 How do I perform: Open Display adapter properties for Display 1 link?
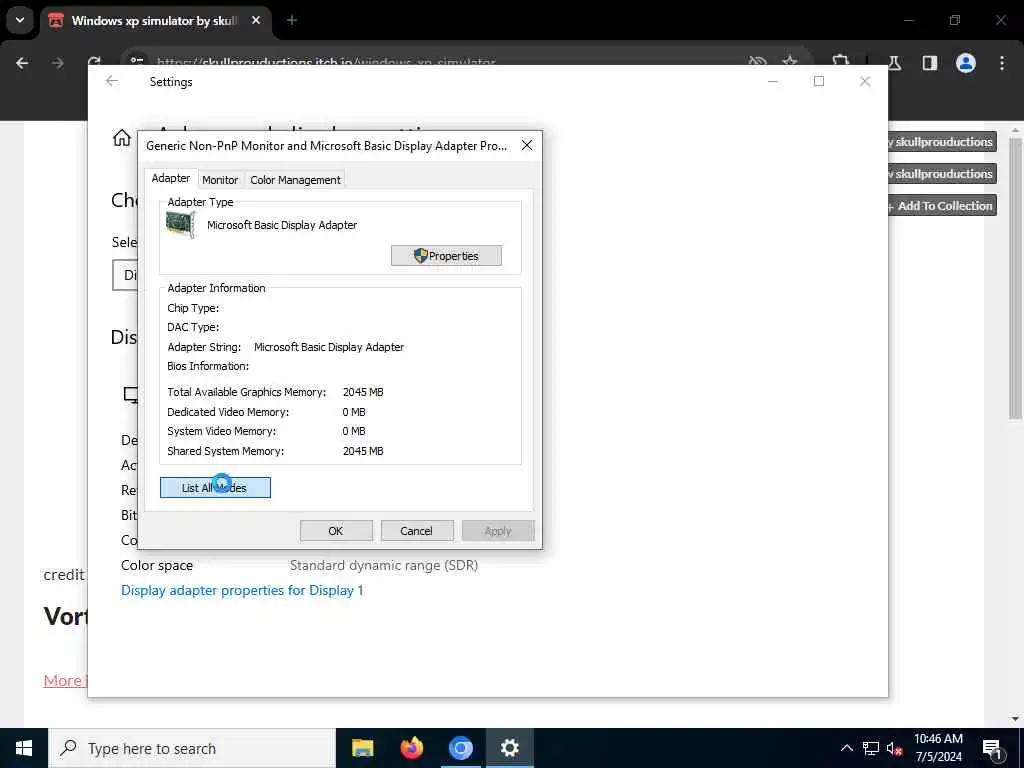pyautogui.click(x=242, y=590)
